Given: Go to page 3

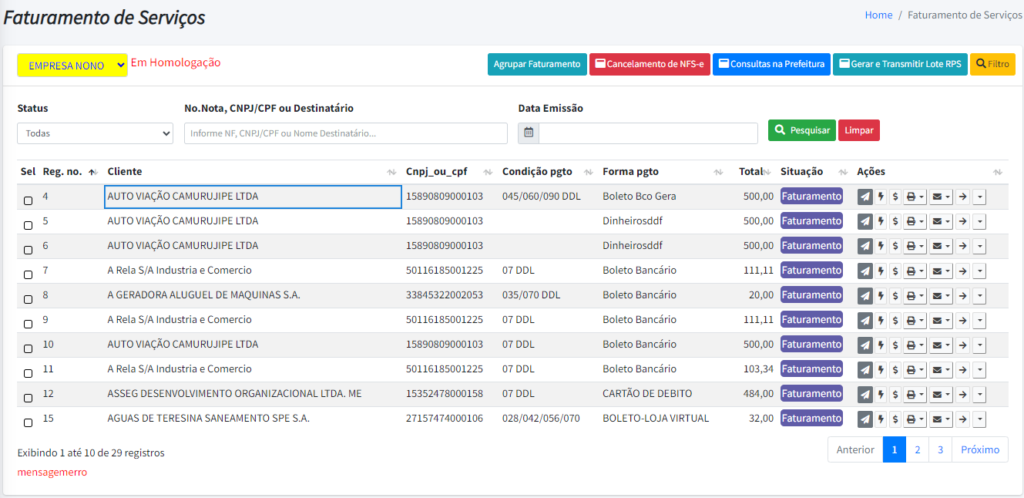Looking at the screenshot, I should (940, 450).
